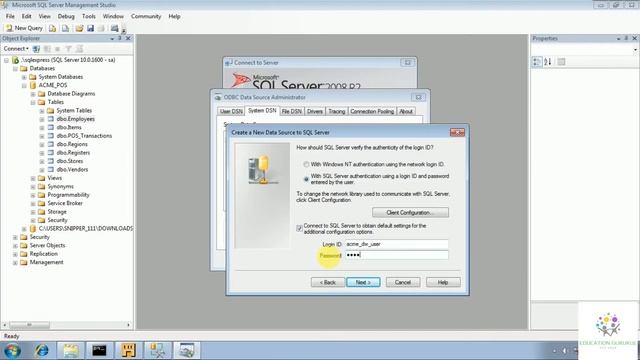Click the Open File folder icon
640x360 pixels.
pos(79,28)
